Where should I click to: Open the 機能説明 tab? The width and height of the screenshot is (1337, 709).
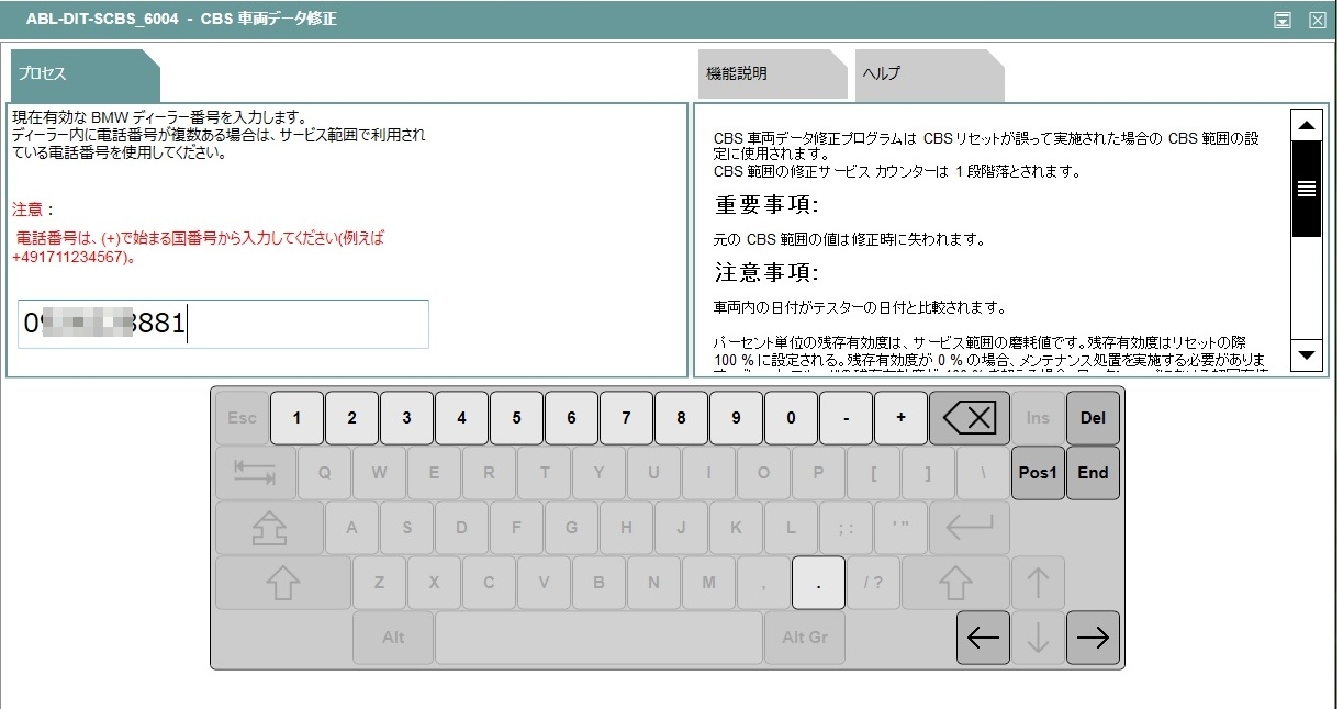click(771, 75)
